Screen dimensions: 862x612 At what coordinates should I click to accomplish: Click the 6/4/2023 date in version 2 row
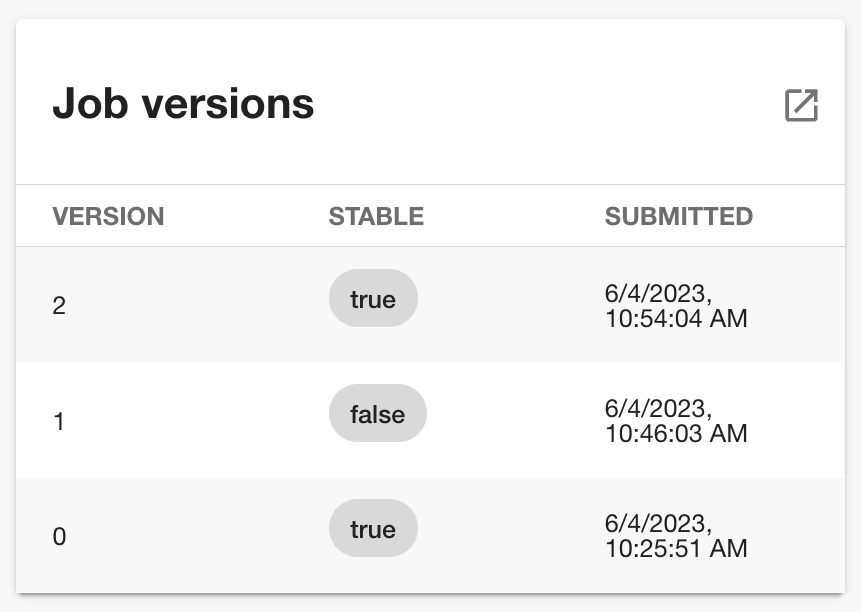pyautogui.click(x=658, y=294)
